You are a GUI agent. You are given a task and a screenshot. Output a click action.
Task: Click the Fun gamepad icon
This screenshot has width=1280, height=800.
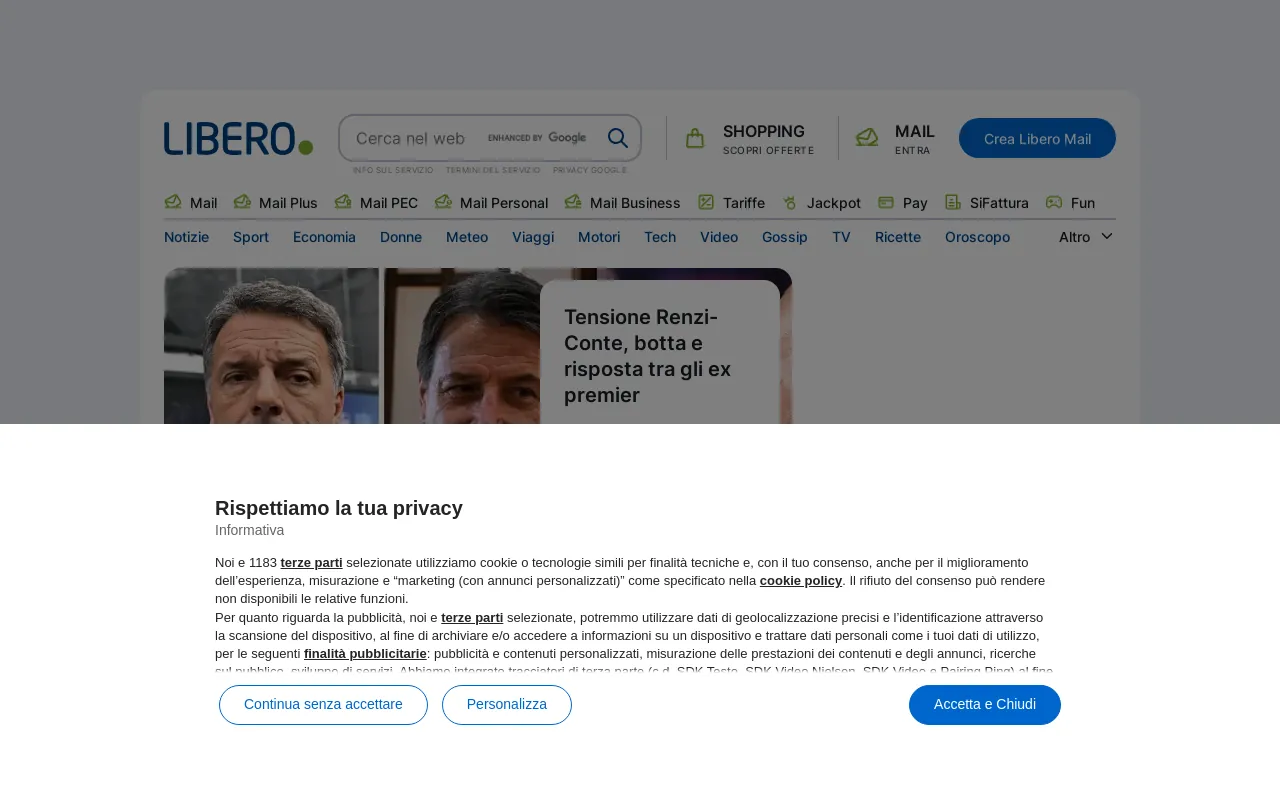click(1054, 202)
